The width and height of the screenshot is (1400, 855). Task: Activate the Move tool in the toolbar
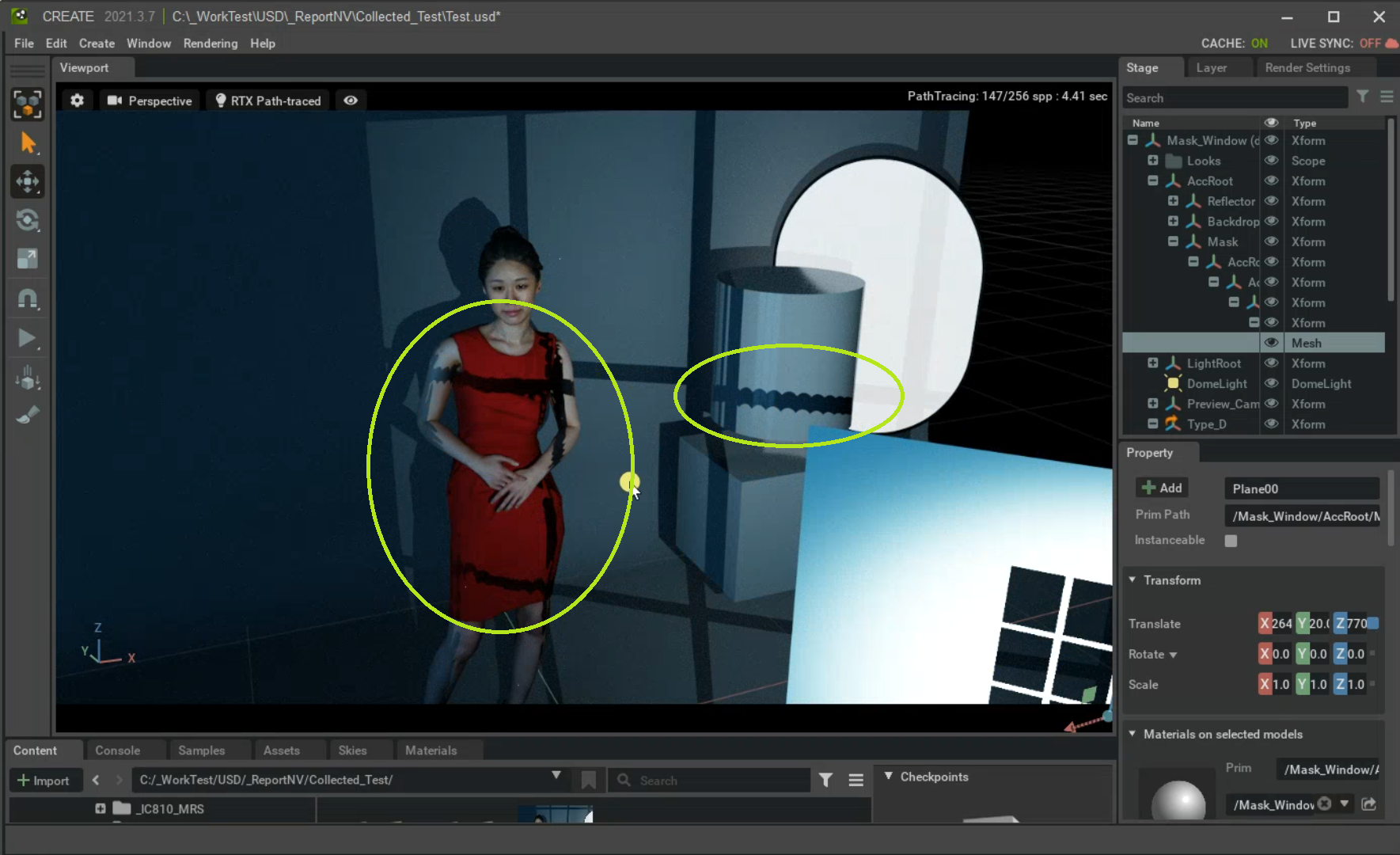coord(28,181)
